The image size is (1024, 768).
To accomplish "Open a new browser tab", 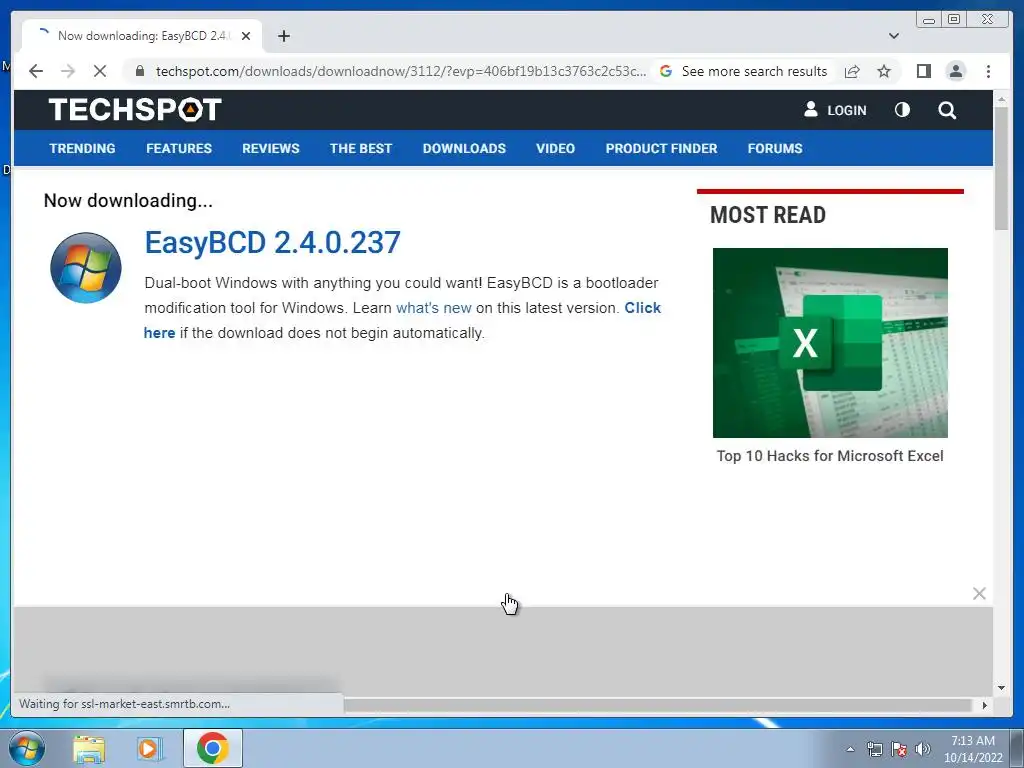I will tap(283, 36).
